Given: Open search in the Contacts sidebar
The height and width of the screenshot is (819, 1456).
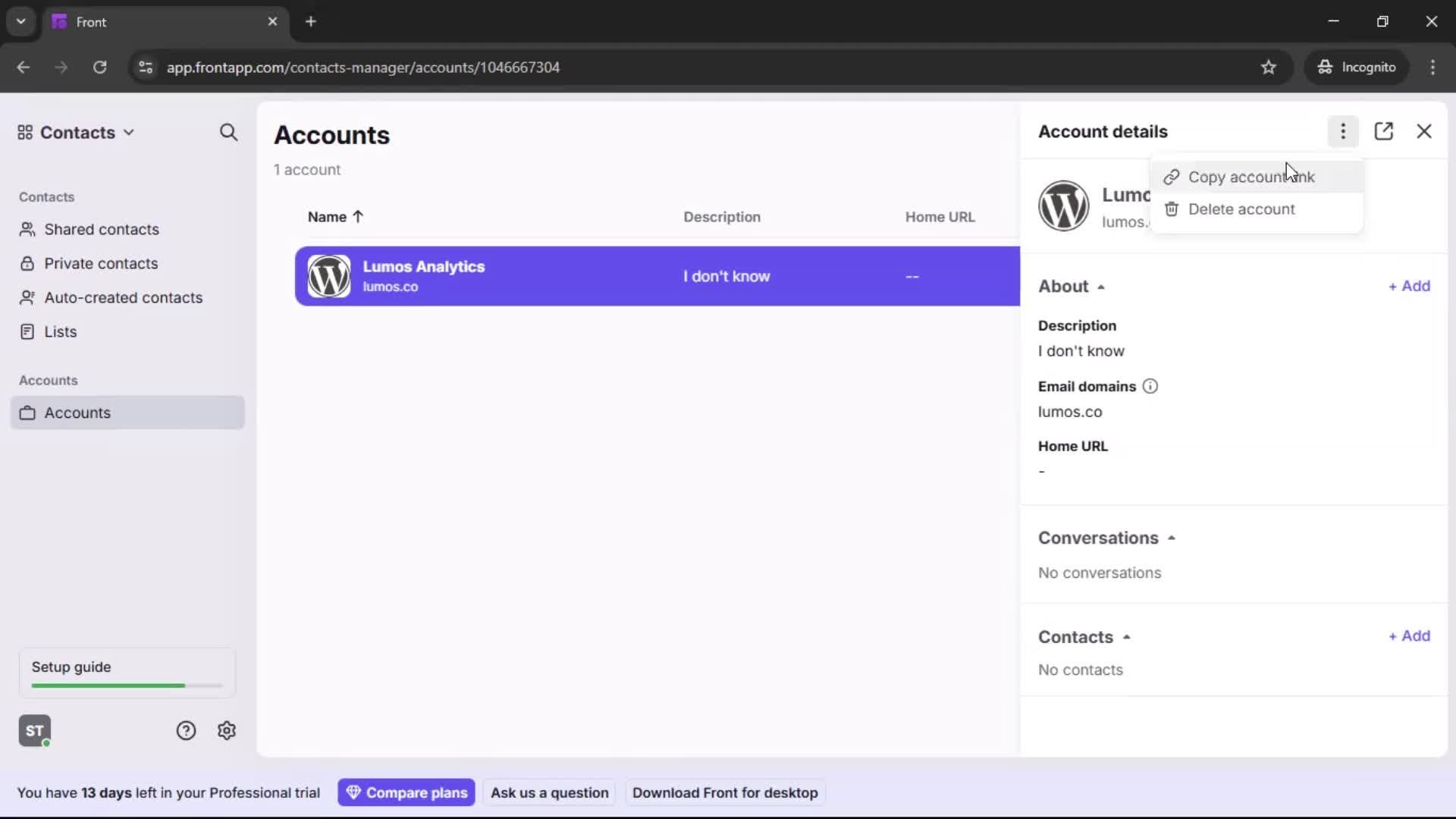Looking at the screenshot, I should 228,132.
